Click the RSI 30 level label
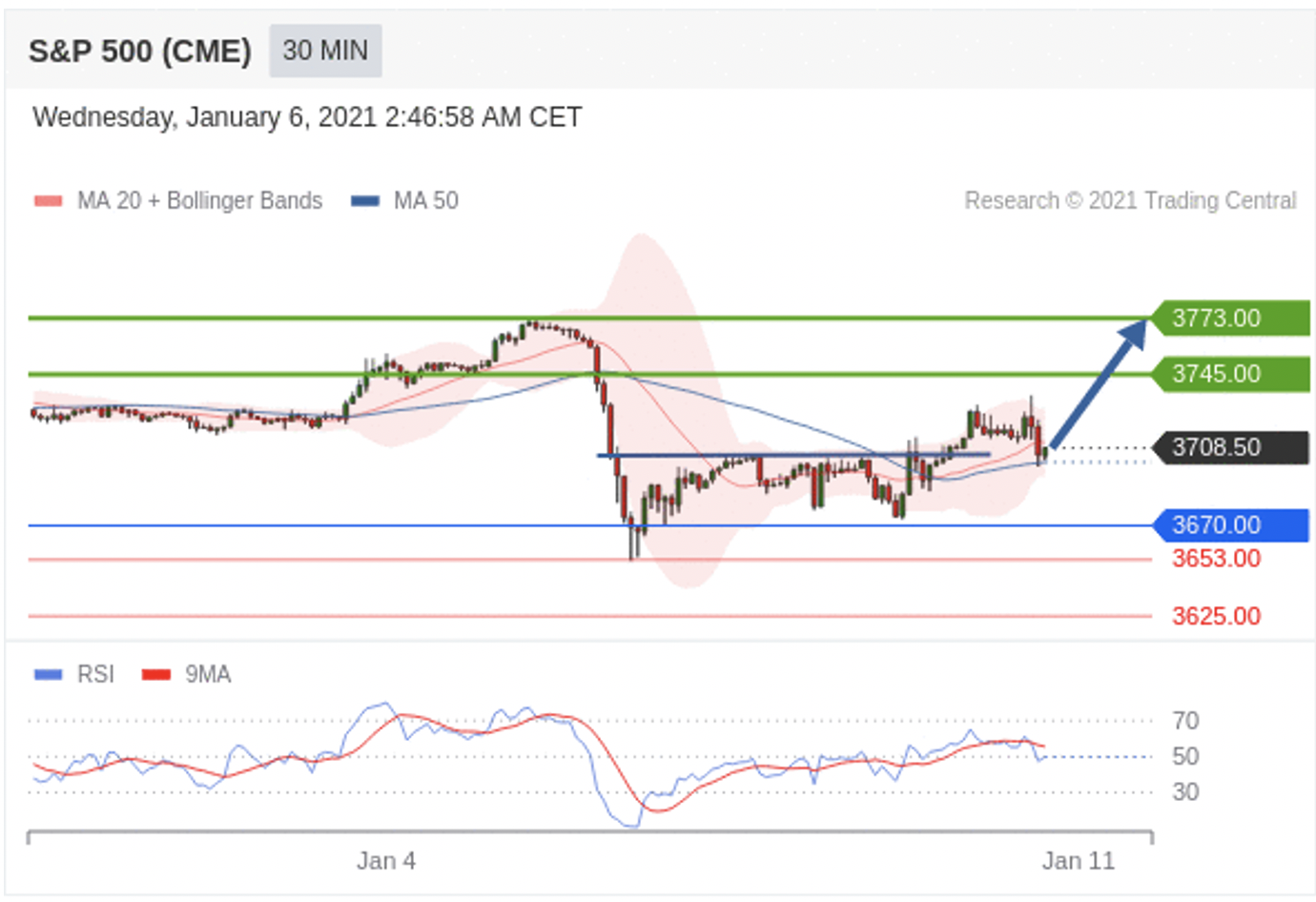 pos(1185,791)
